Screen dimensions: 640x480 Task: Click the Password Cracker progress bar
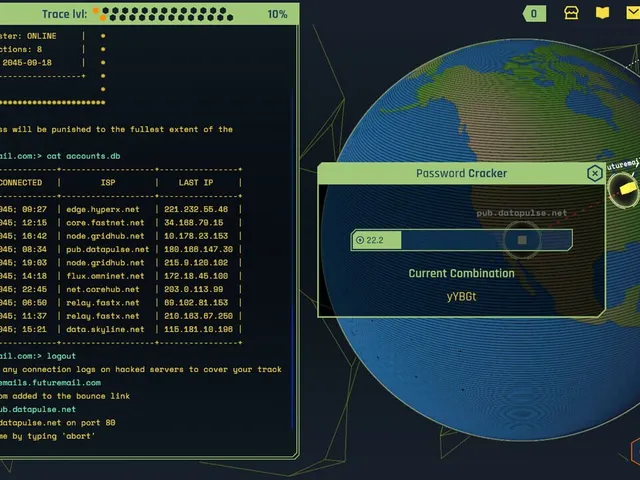(x=462, y=240)
